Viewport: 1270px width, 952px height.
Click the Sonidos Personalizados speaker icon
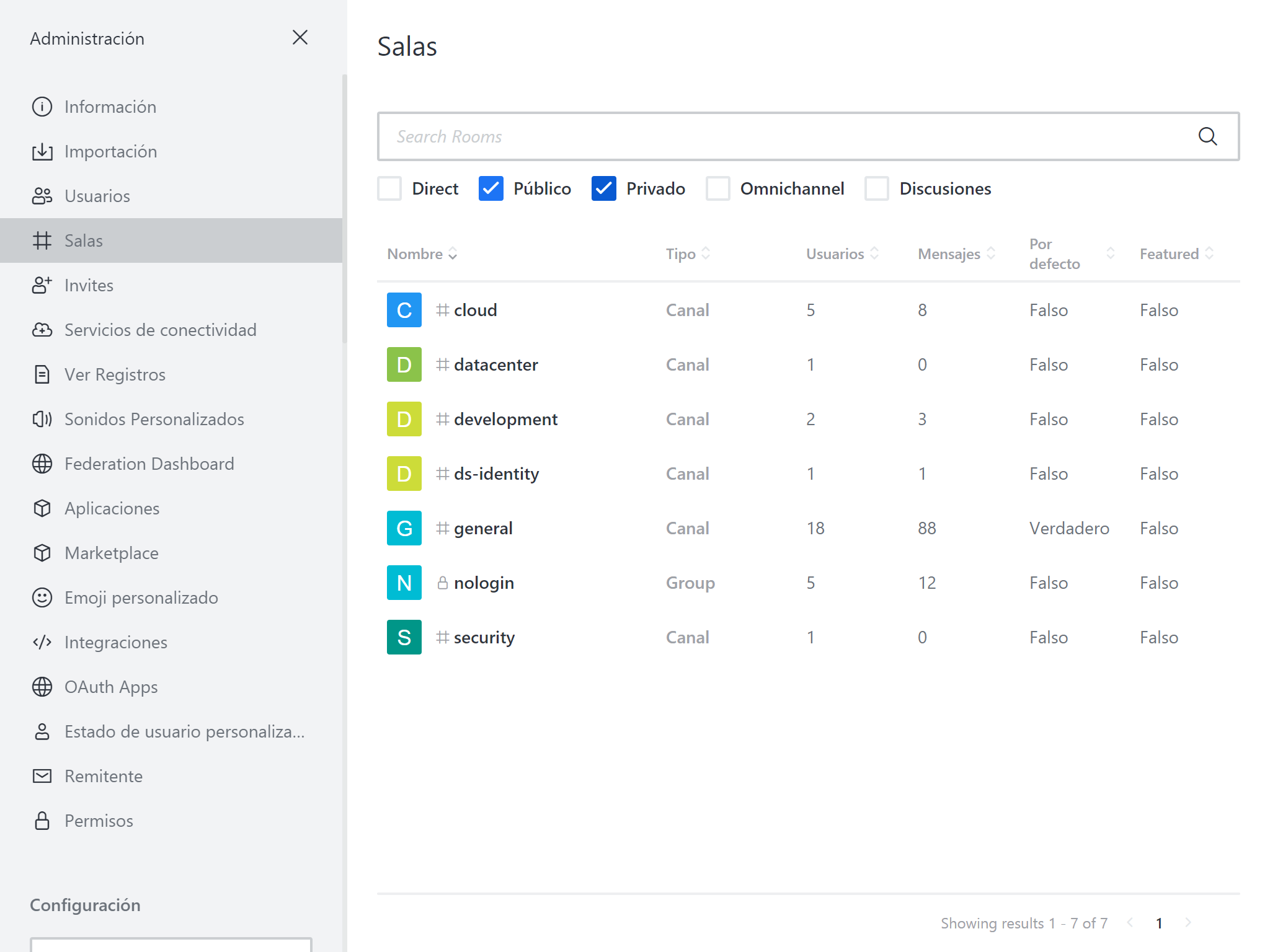(x=42, y=419)
